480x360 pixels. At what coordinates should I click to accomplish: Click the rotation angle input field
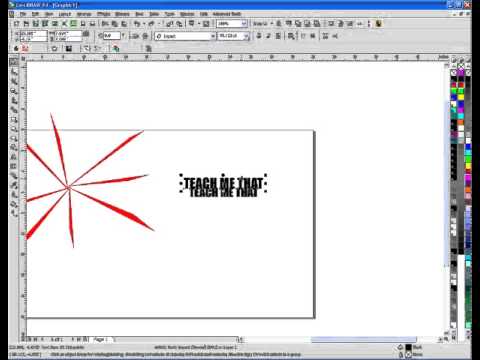pyautogui.click(x=112, y=36)
